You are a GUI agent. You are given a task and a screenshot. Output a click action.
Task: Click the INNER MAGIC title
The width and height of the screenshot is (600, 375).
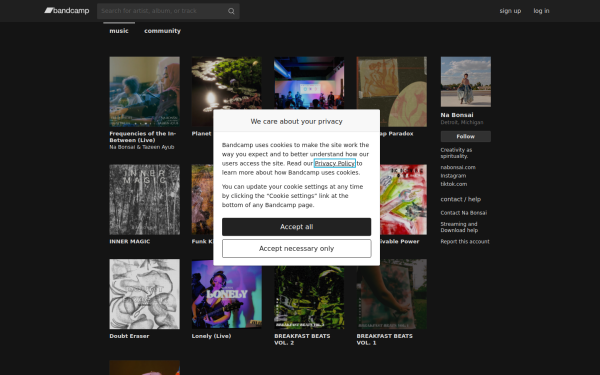pyautogui.click(x=130, y=241)
